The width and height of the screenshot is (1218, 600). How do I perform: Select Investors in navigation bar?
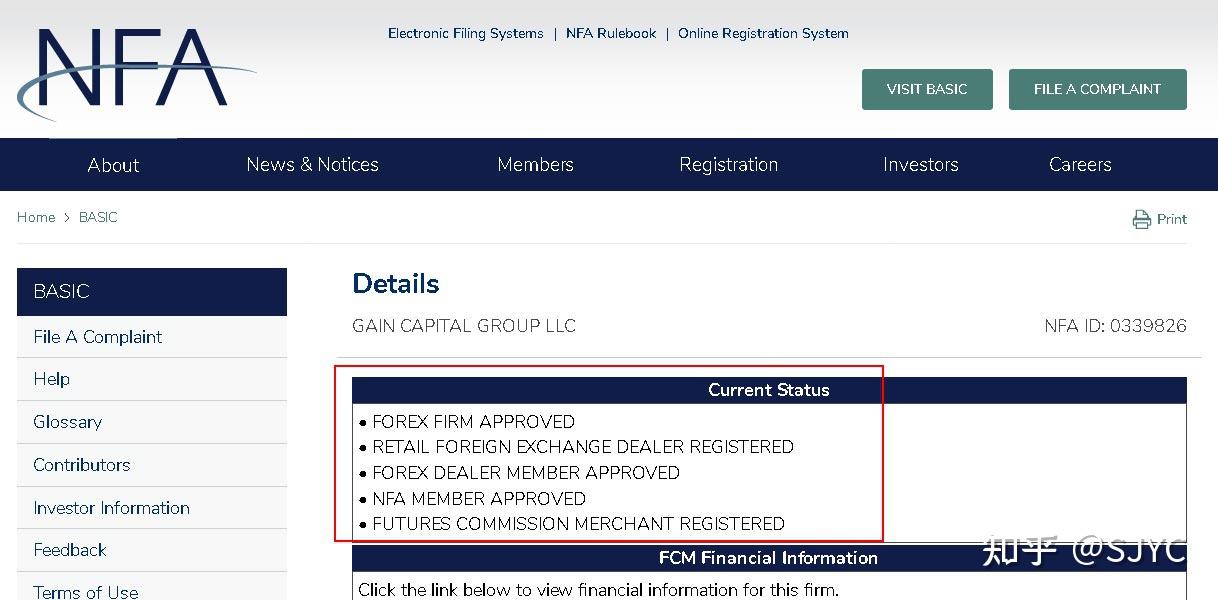[x=920, y=165]
